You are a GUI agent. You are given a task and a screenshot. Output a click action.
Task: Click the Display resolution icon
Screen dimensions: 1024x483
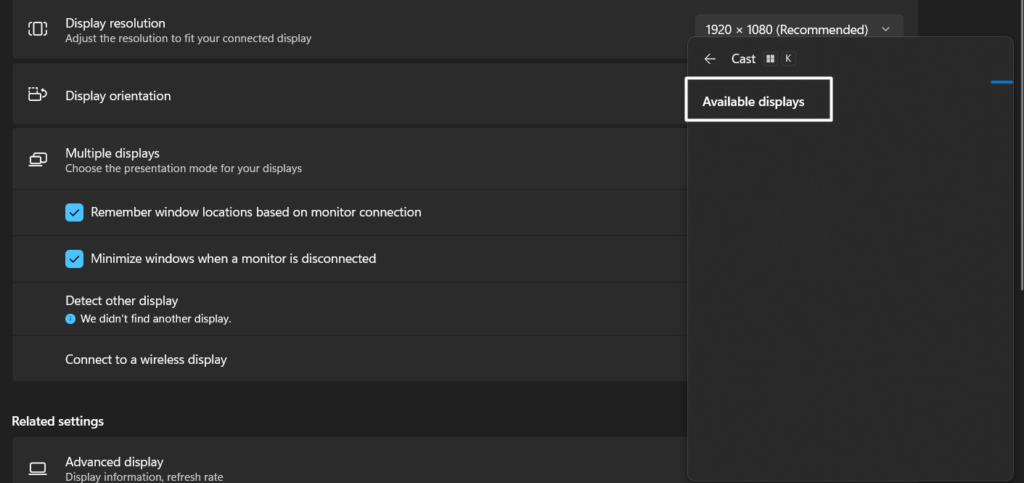(37, 29)
